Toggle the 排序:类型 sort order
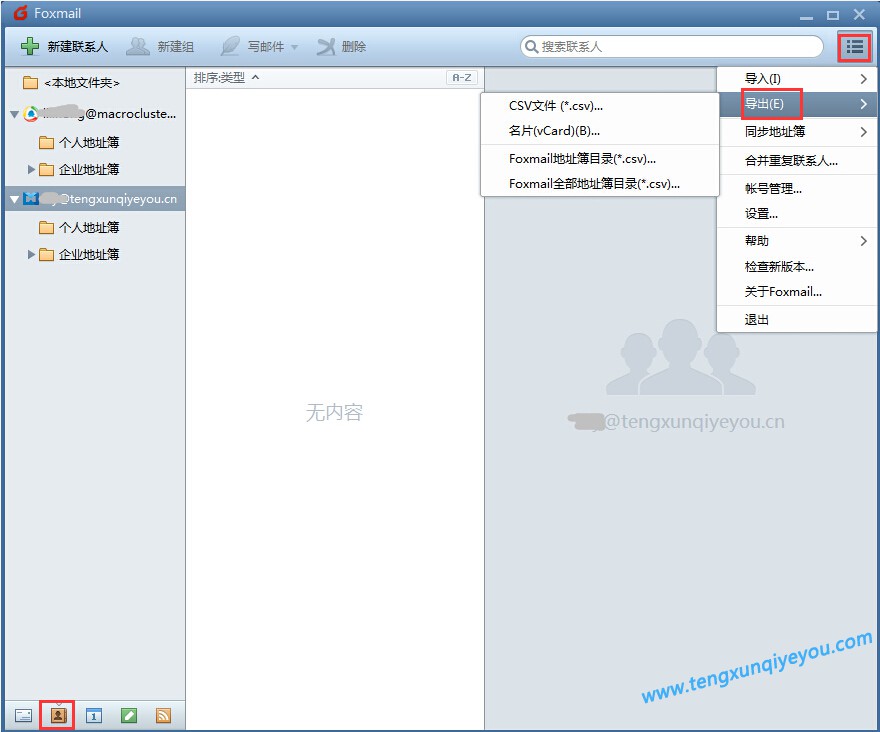 225,77
